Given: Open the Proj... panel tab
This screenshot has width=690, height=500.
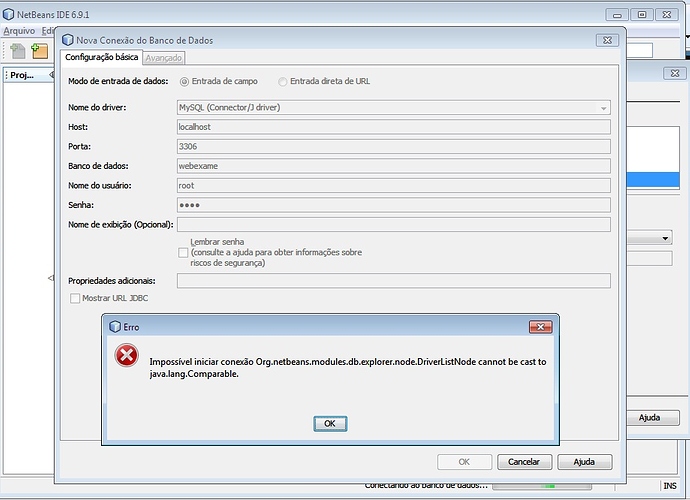Looking at the screenshot, I should point(22,75).
